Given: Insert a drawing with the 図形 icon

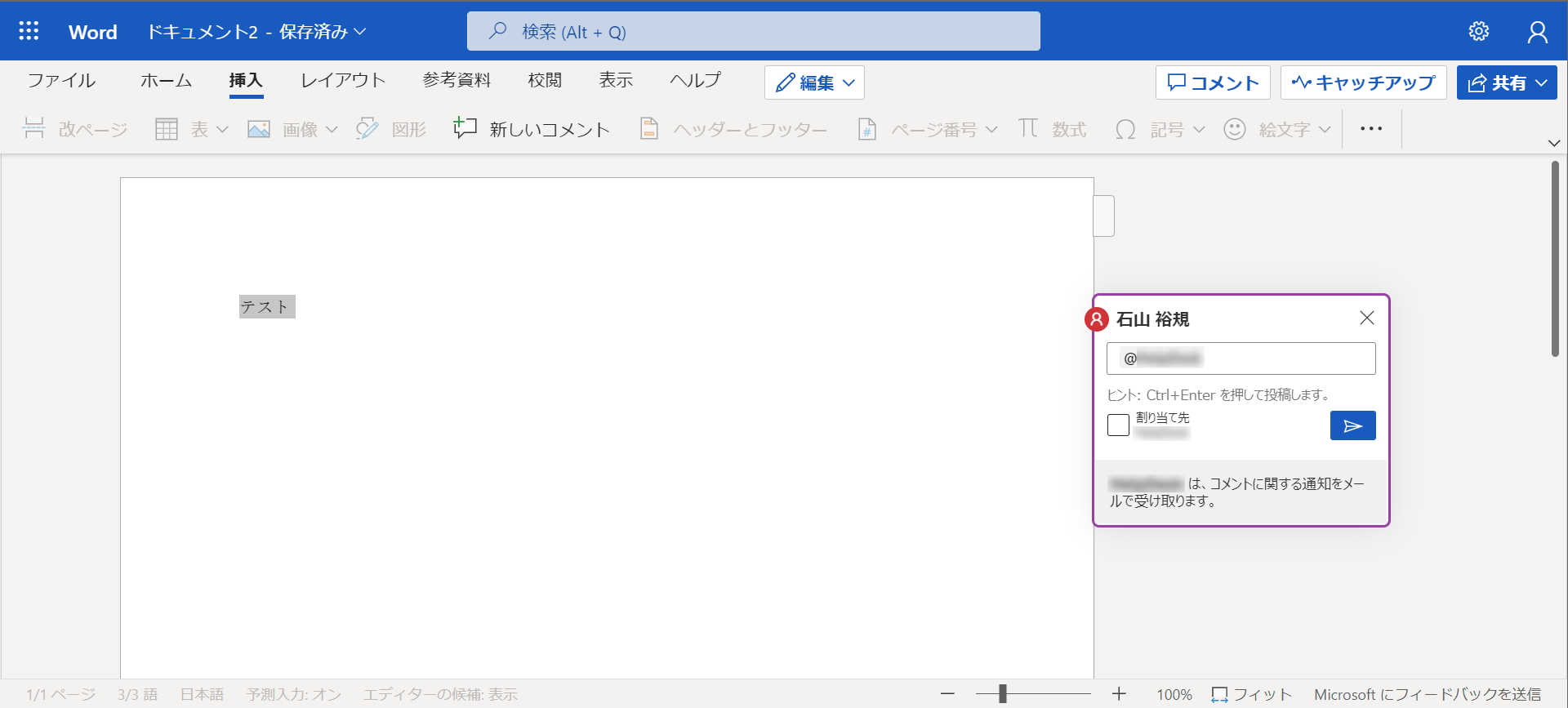Looking at the screenshot, I should (x=367, y=129).
